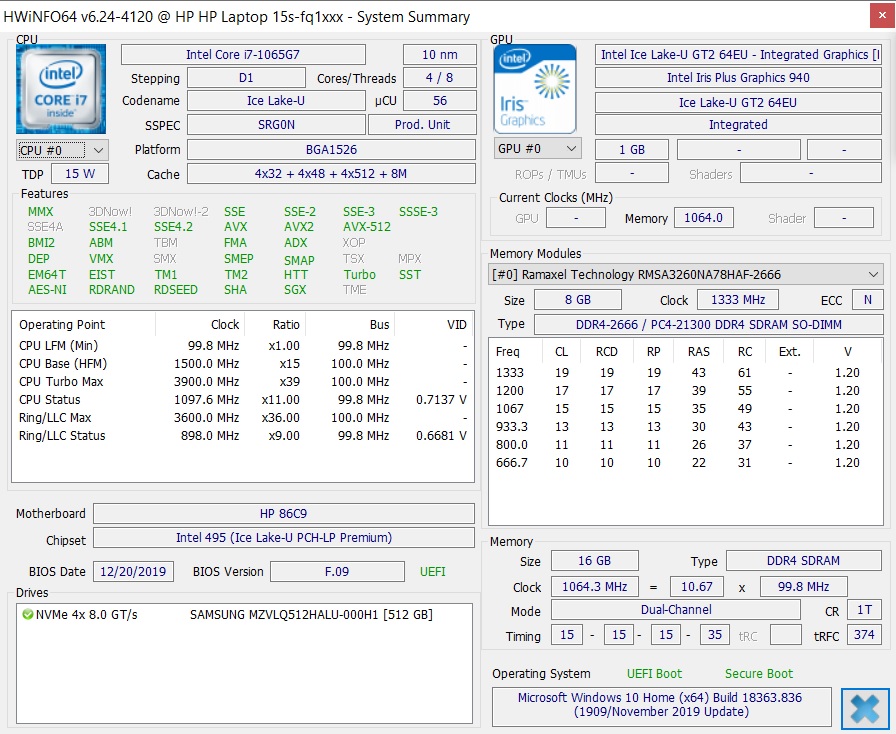Click the green check icon beside NVMe drive
896x734 pixels.
27,615
